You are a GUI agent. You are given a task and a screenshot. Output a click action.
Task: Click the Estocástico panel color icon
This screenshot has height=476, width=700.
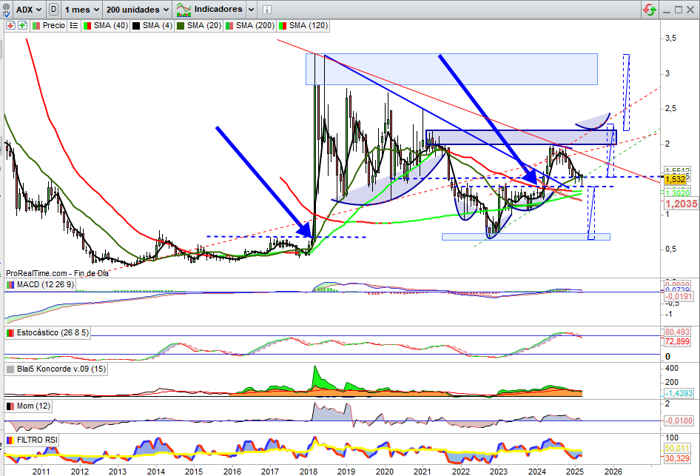point(10,333)
